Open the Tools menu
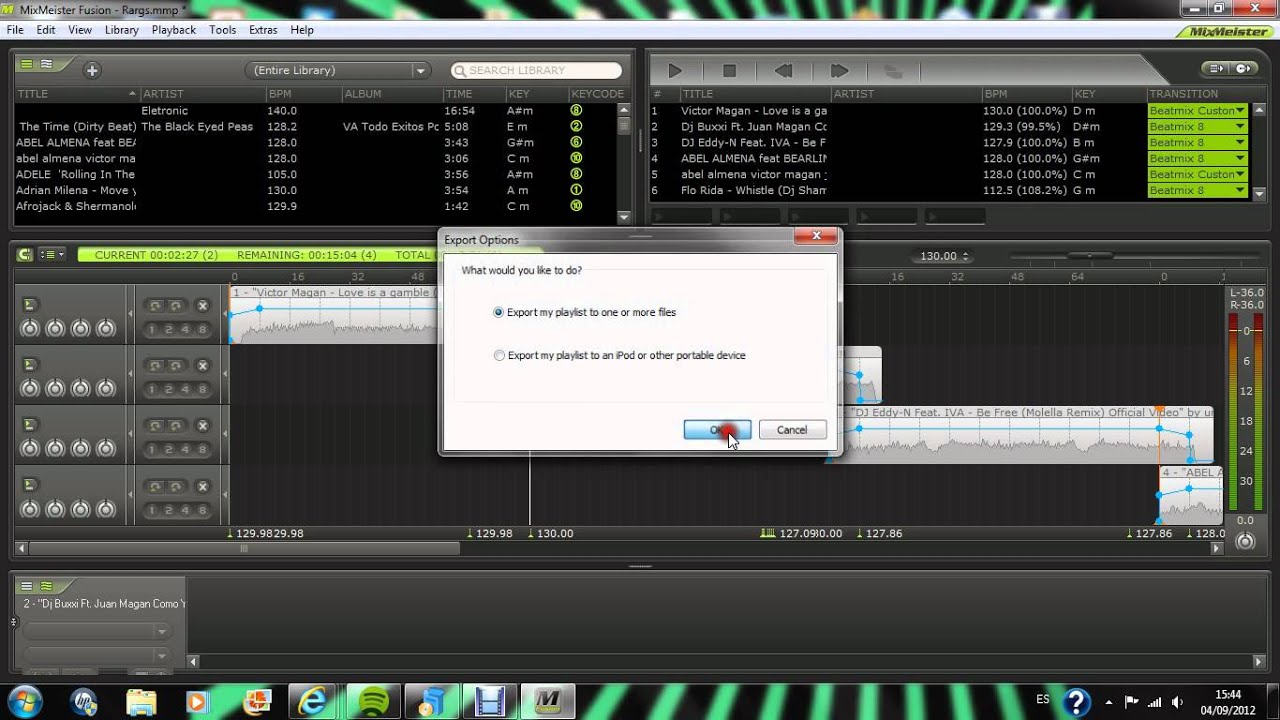This screenshot has width=1280, height=720. click(223, 30)
